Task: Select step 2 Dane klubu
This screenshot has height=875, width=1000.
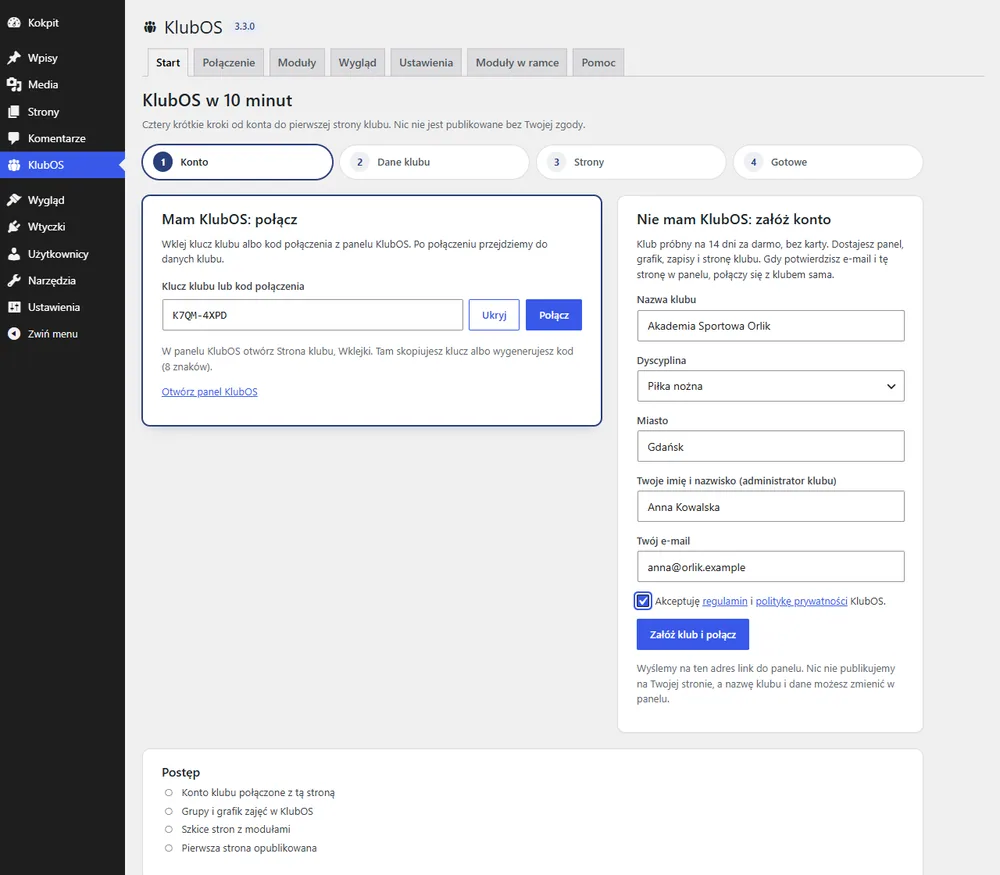Action: pos(434,162)
